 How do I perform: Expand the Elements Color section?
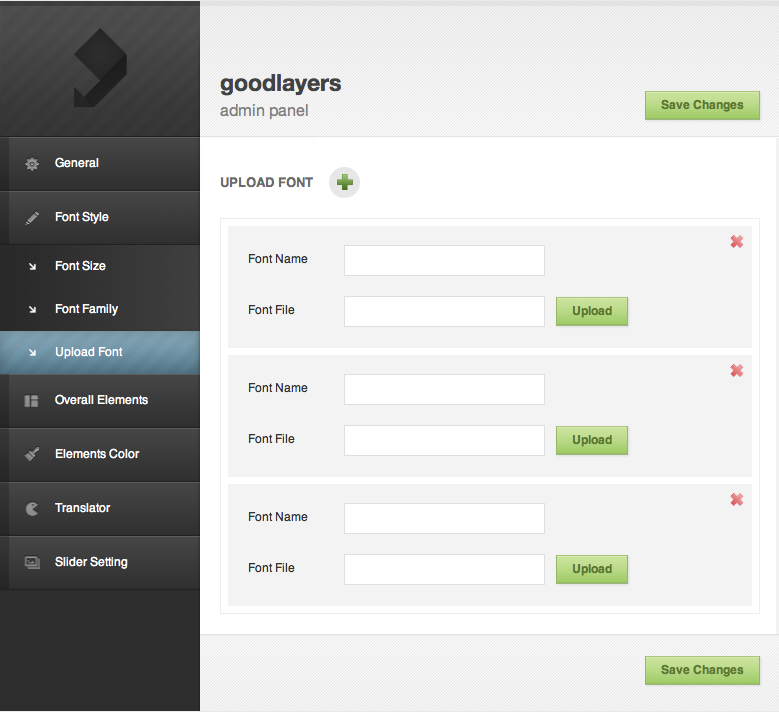[97, 454]
